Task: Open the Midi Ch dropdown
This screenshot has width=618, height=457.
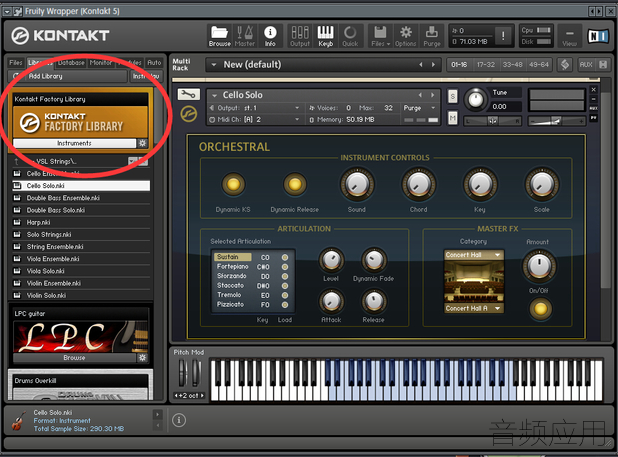Action: click(297, 119)
